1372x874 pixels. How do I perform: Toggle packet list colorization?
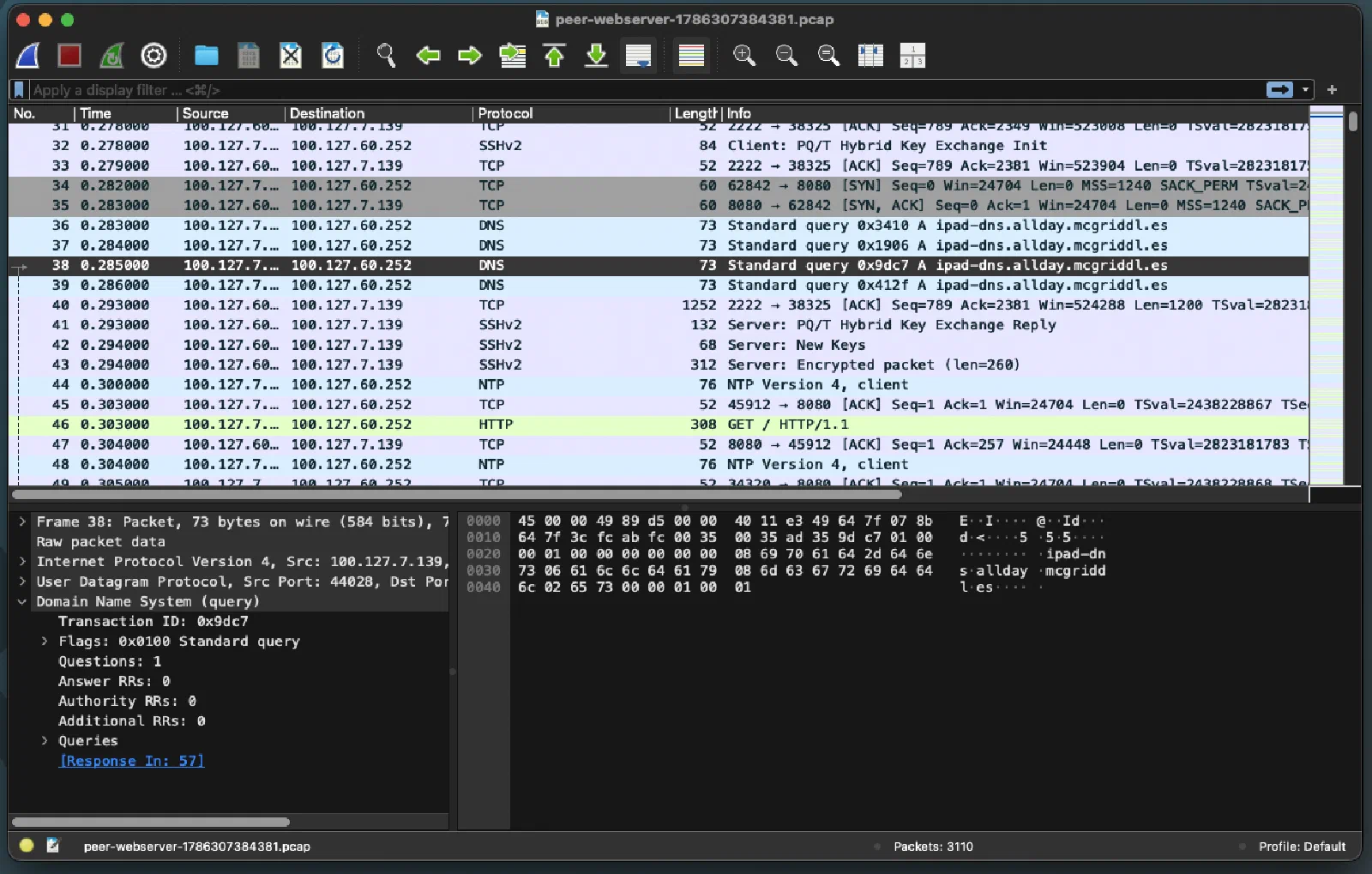(x=691, y=56)
